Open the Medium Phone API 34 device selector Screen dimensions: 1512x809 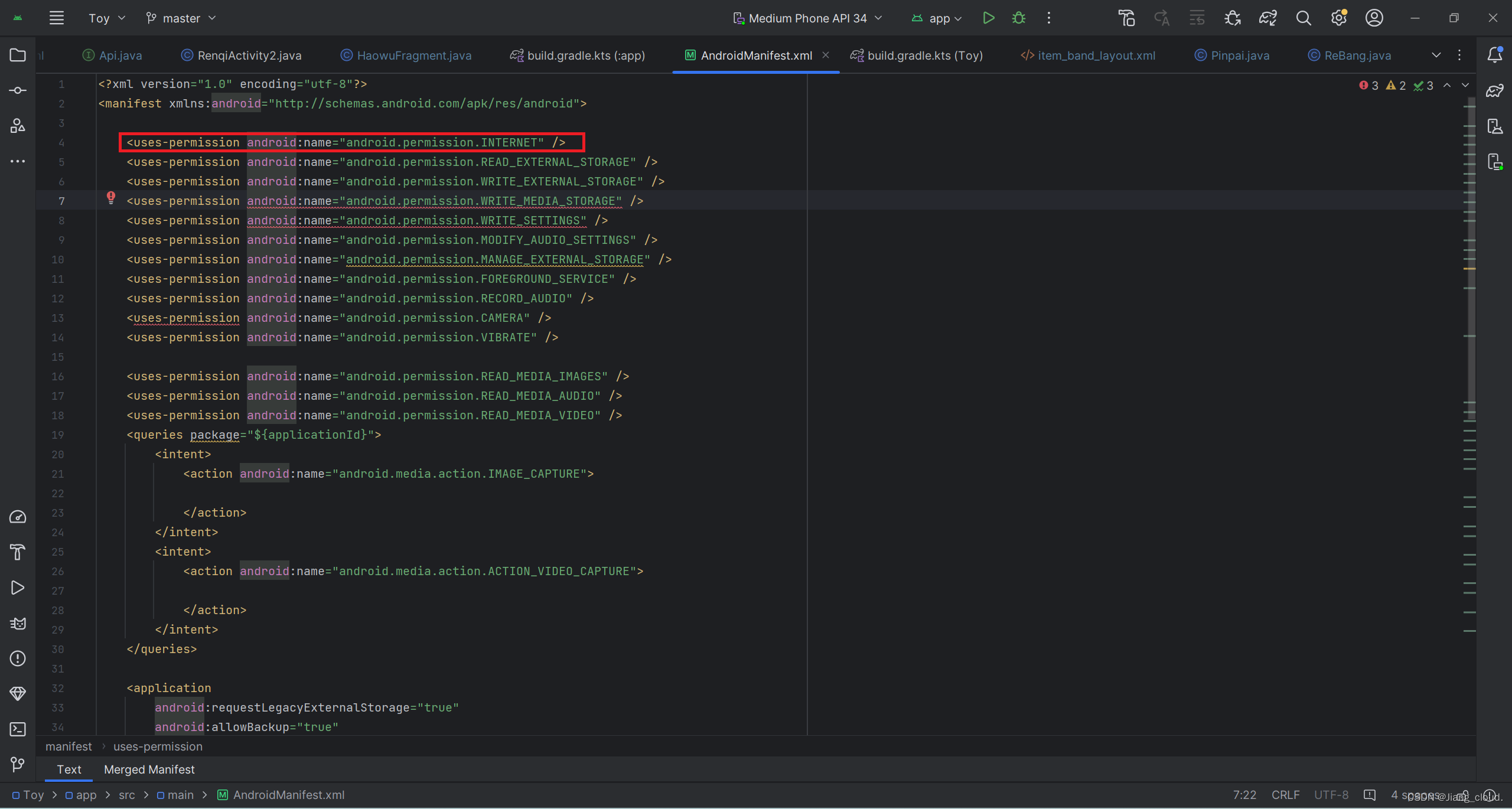pyautogui.click(x=807, y=18)
